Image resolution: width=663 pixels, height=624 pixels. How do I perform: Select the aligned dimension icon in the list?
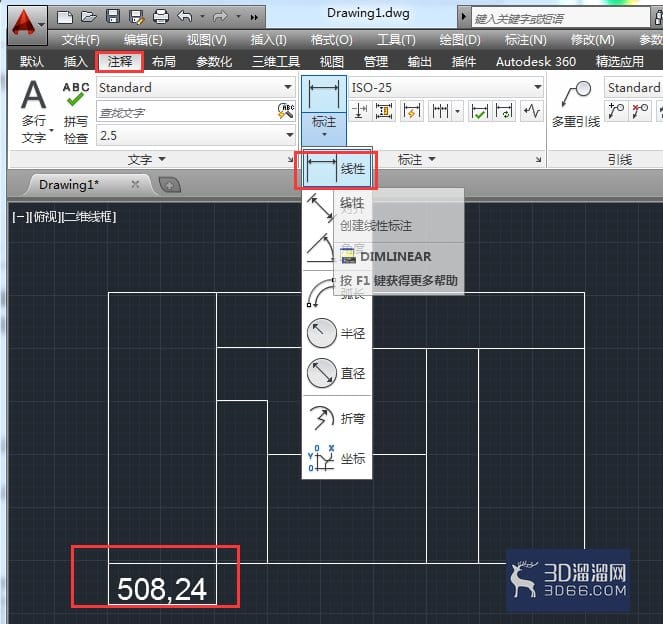point(320,207)
